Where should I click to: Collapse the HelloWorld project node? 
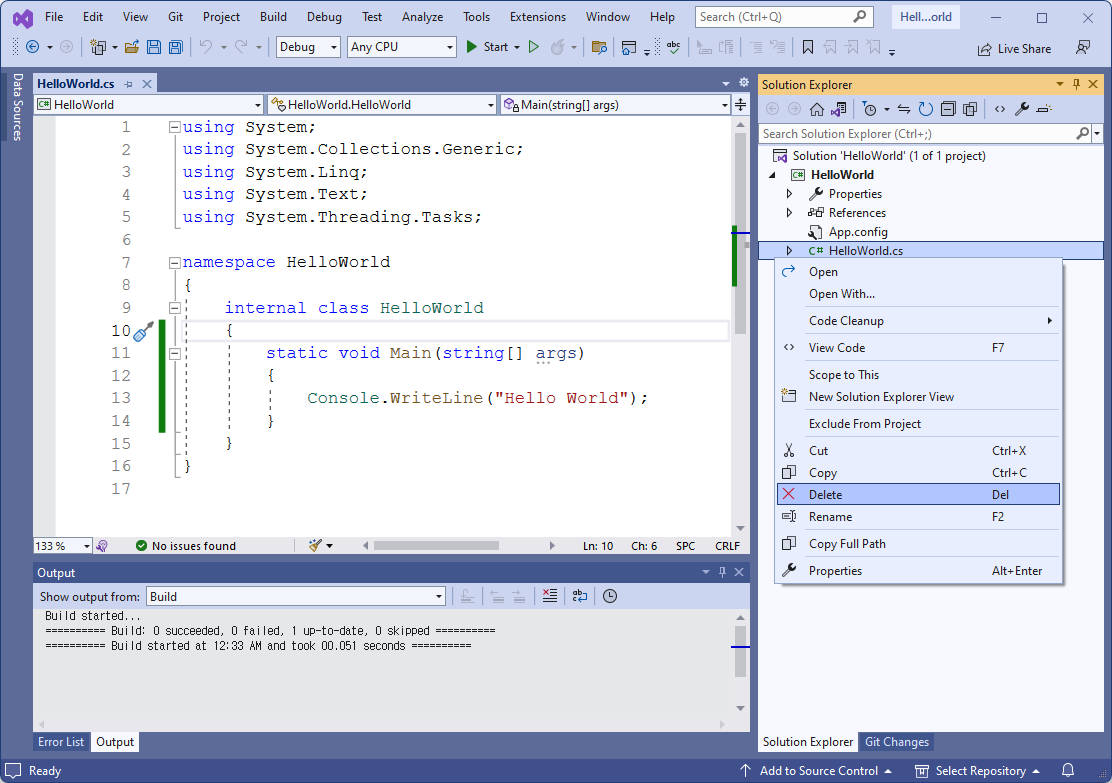click(773, 175)
